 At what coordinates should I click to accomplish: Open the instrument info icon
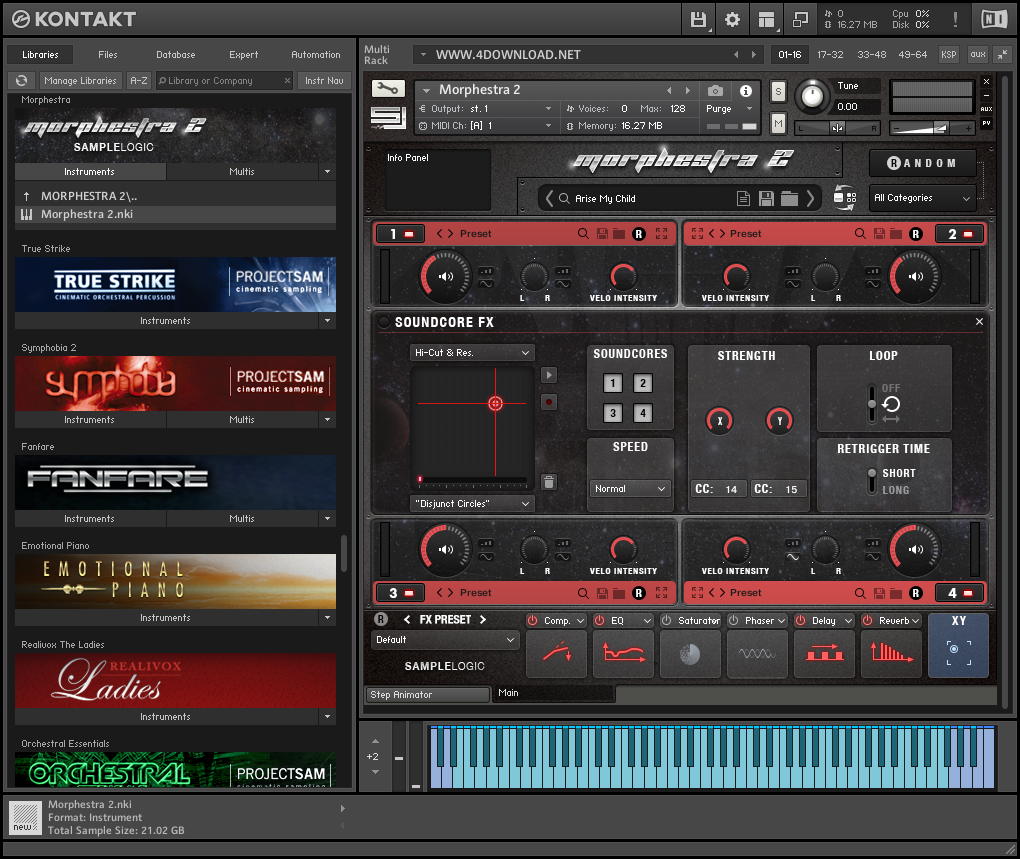(x=745, y=90)
